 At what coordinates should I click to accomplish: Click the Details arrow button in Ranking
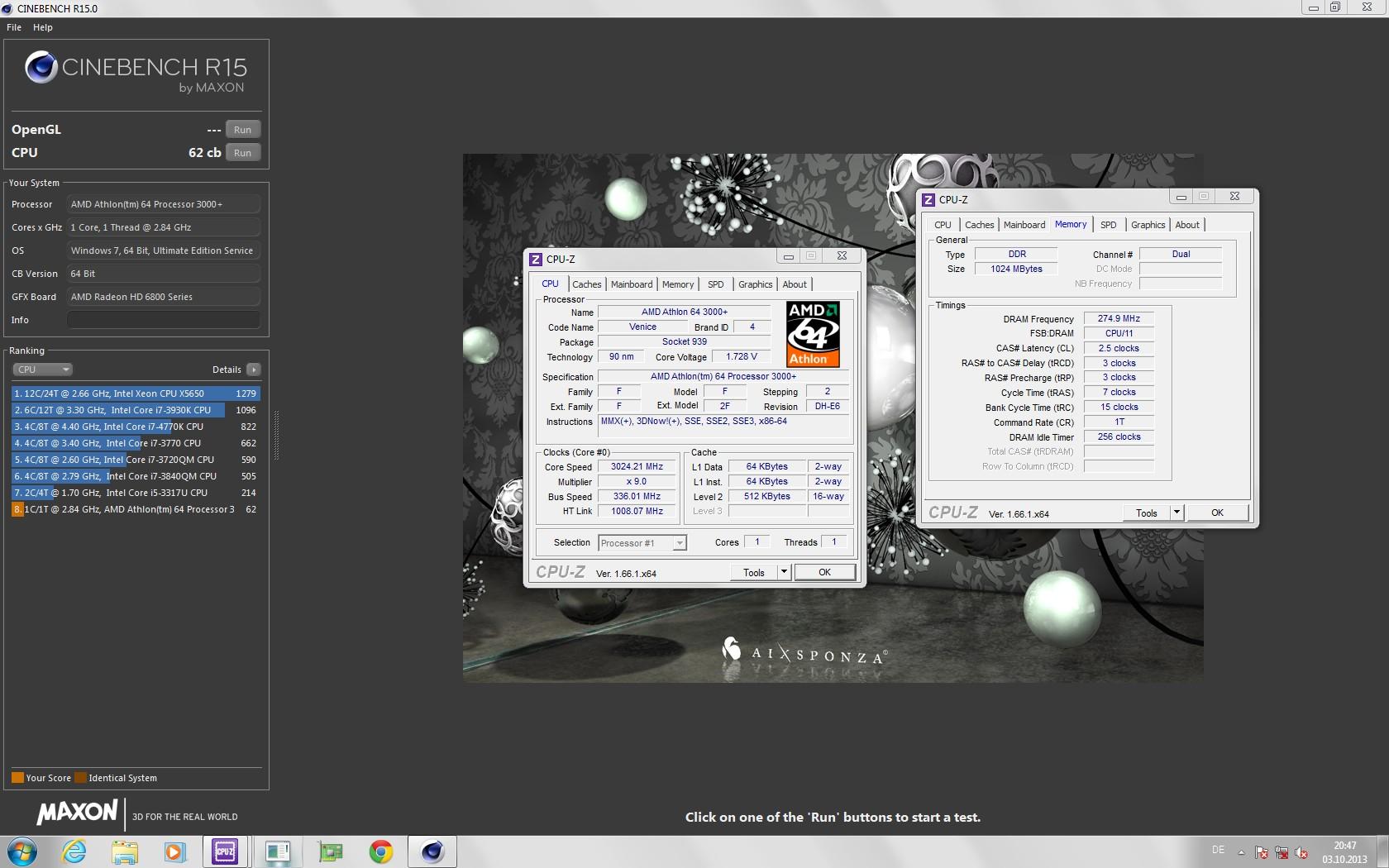click(254, 370)
